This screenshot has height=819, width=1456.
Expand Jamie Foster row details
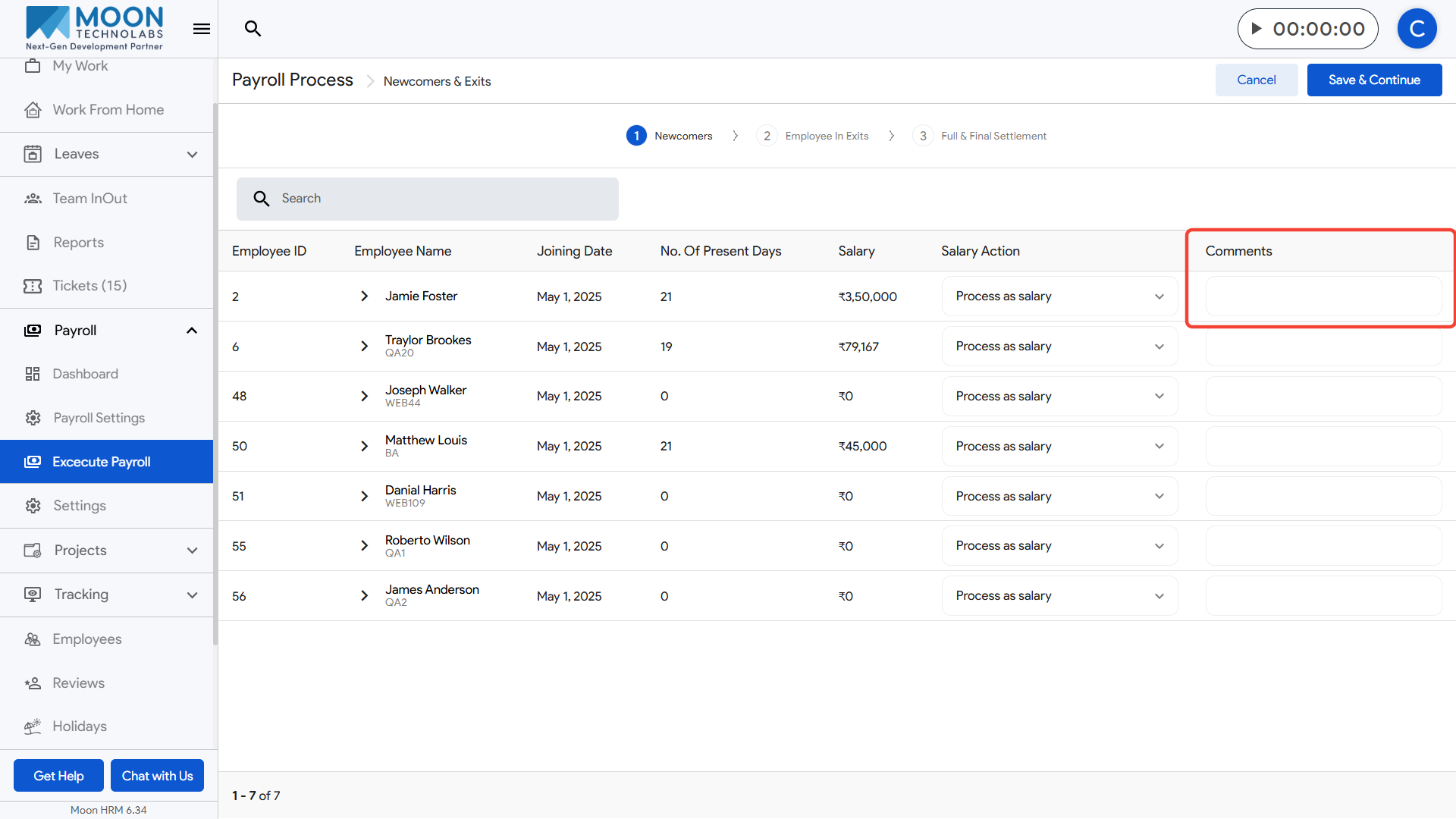pos(364,297)
